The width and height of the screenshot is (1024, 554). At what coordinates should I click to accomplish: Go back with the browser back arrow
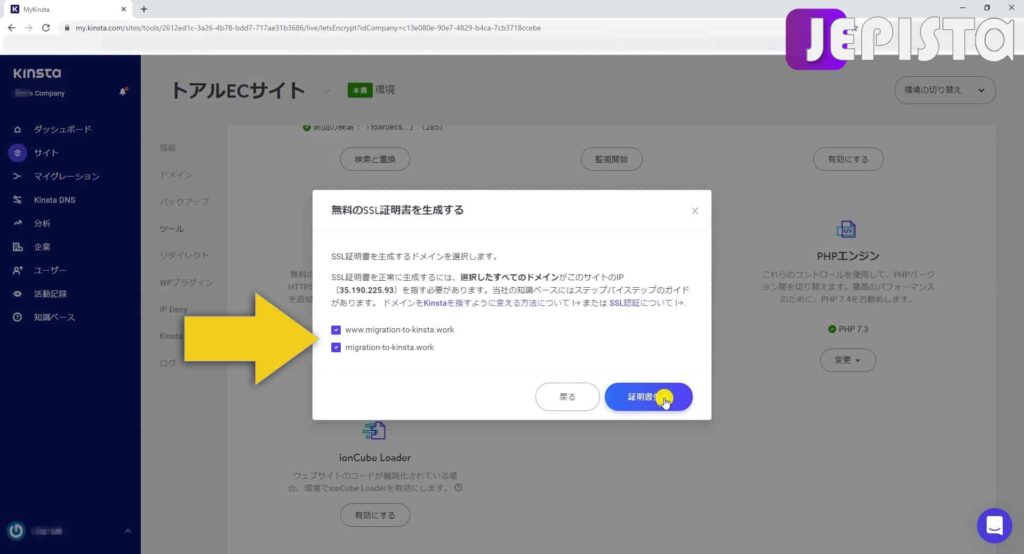click(12, 28)
